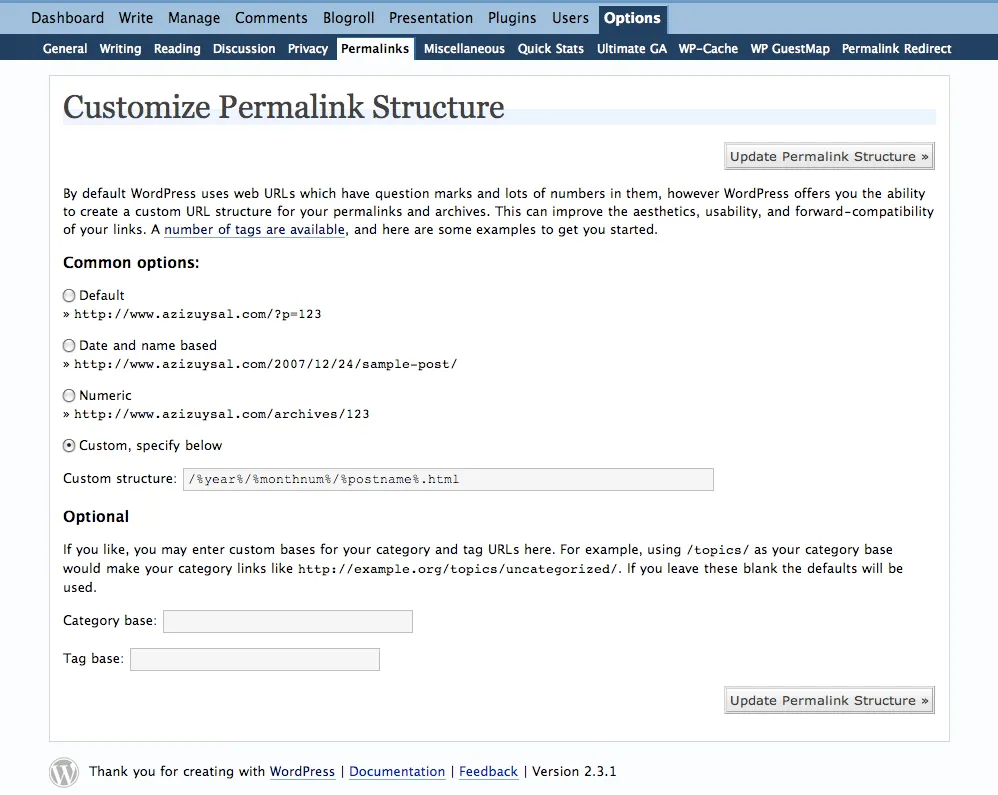Open the Manage menu
This screenshot has height=795, width=998.
click(x=193, y=18)
